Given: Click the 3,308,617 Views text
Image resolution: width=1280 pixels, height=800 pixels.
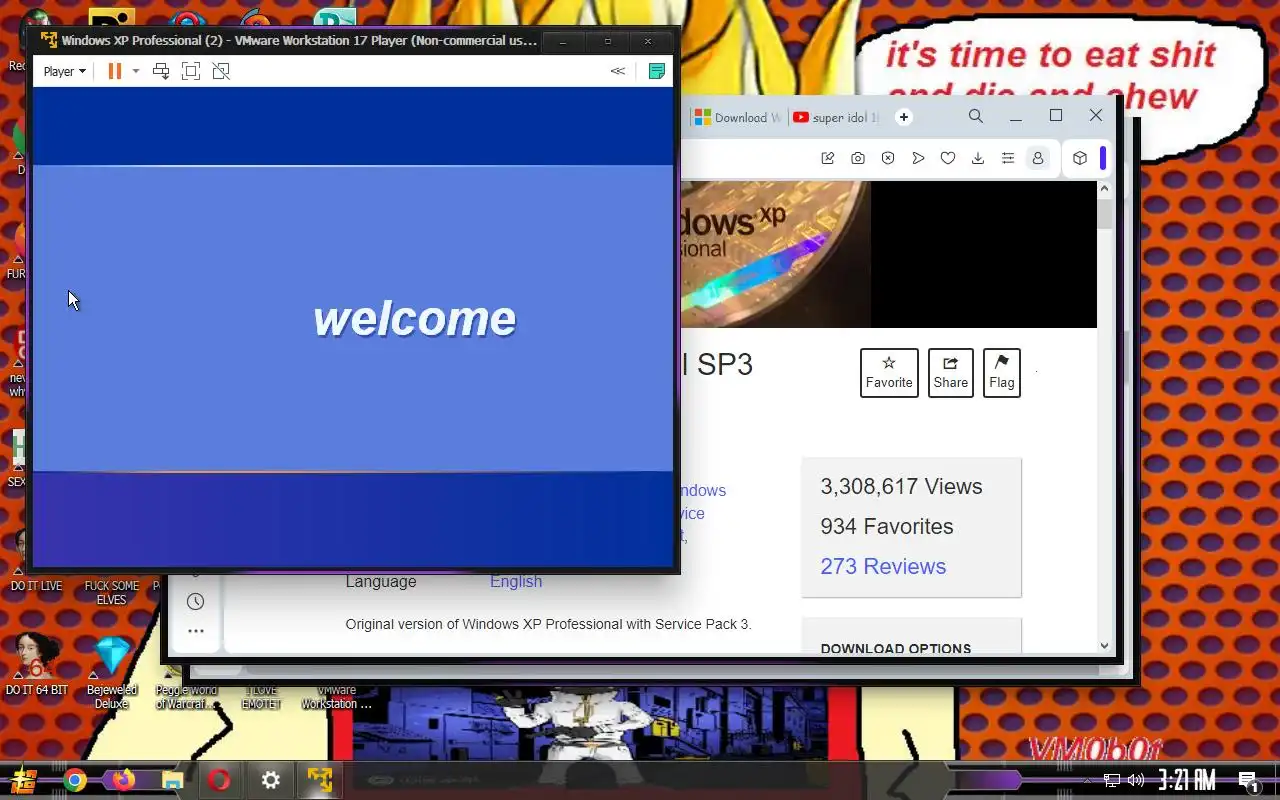Looking at the screenshot, I should click(901, 486).
